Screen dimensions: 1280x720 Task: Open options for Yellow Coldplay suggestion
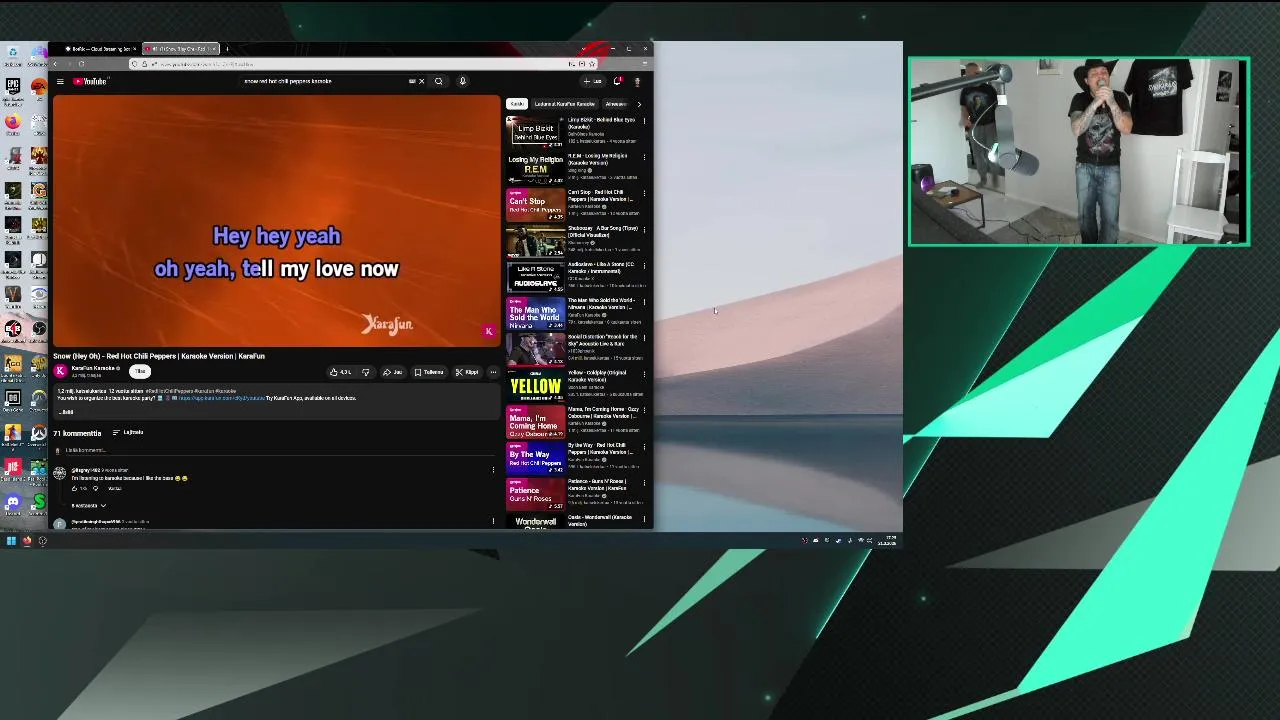644,374
